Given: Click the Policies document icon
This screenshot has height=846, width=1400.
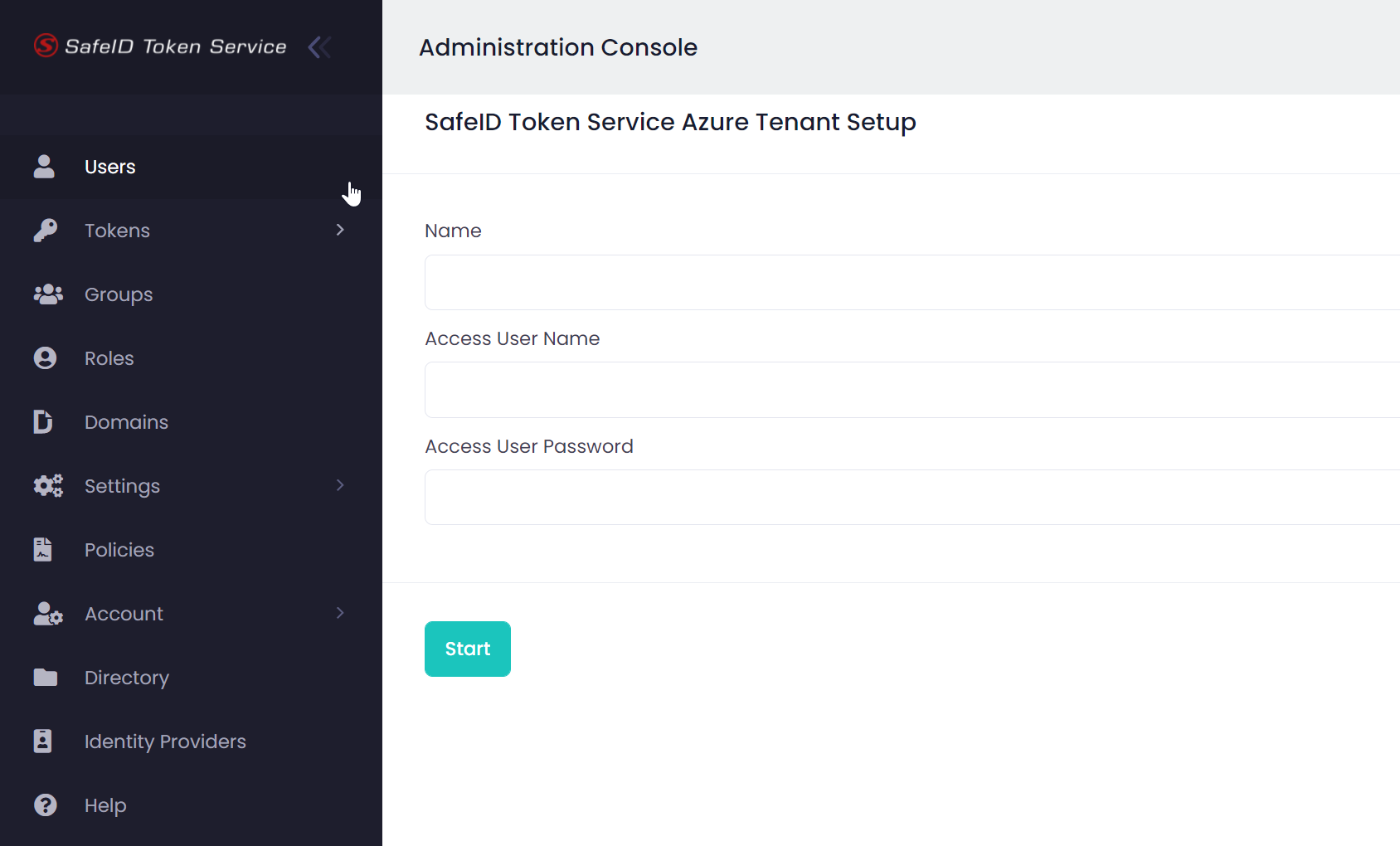Looking at the screenshot, I should pyautogui.click(x=43, y=550).
